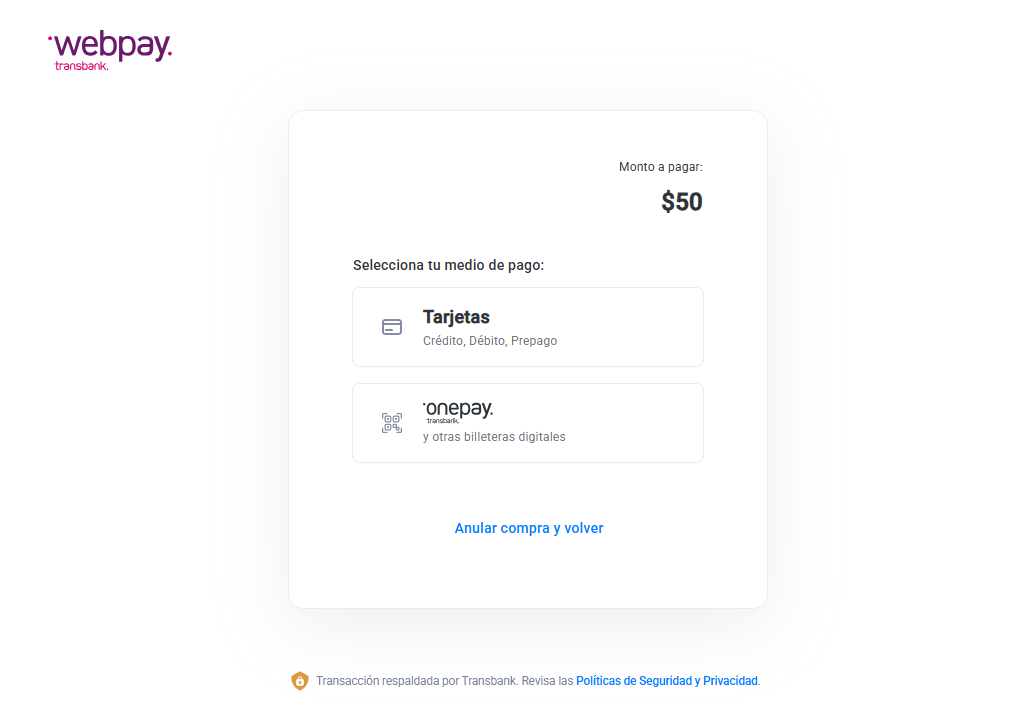Image resolution: width=1009 pixels, height=727 pixels.
Task: Click the Tarjetas heading text
Action: click(456, 317)
